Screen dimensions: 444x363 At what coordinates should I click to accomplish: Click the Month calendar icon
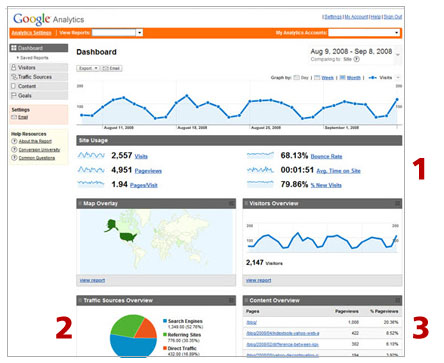(342, 78)
